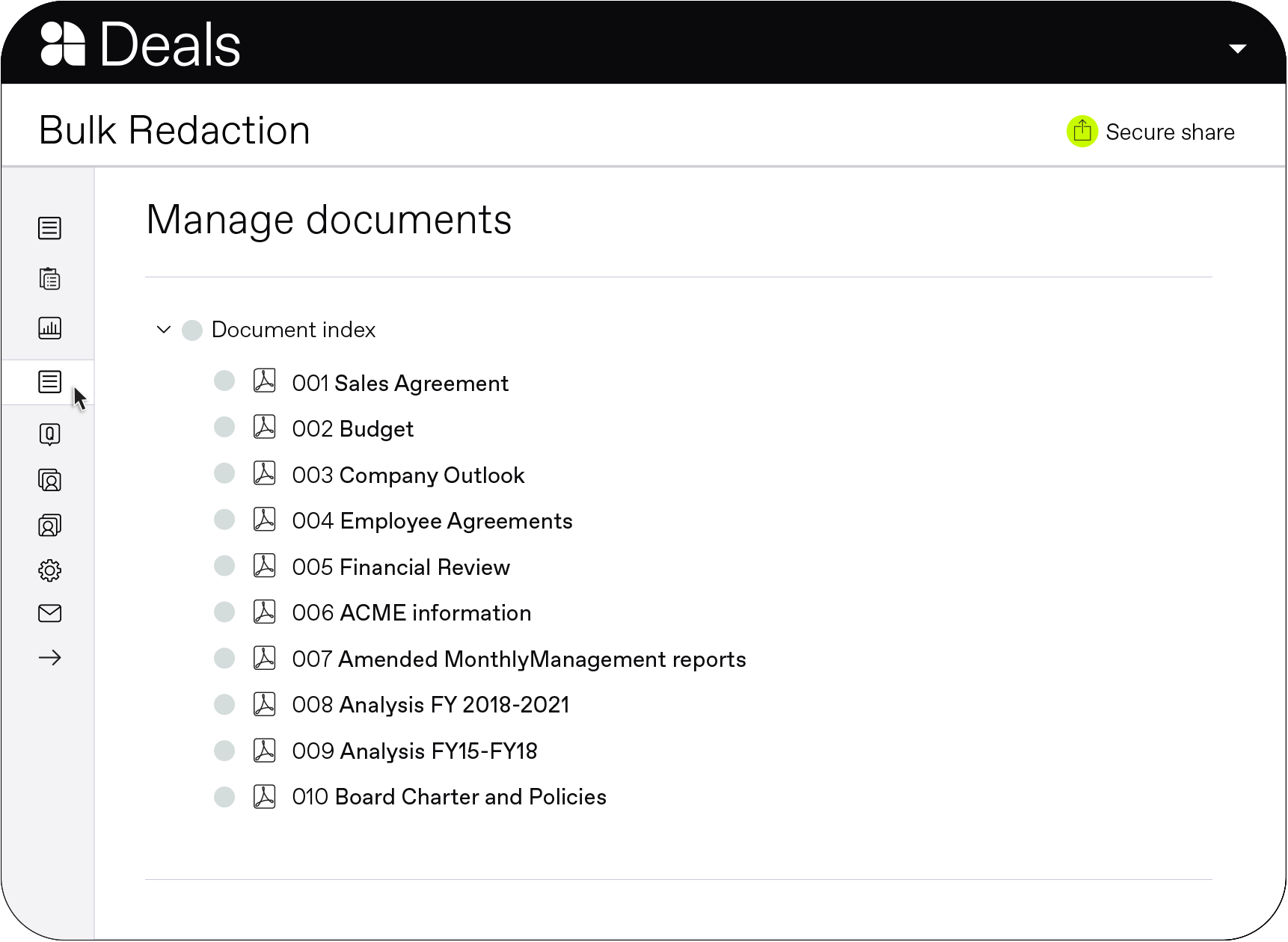Click the green Secure share icon
This screenshot has width=1288, height=942.
(x=1082, y=132)
